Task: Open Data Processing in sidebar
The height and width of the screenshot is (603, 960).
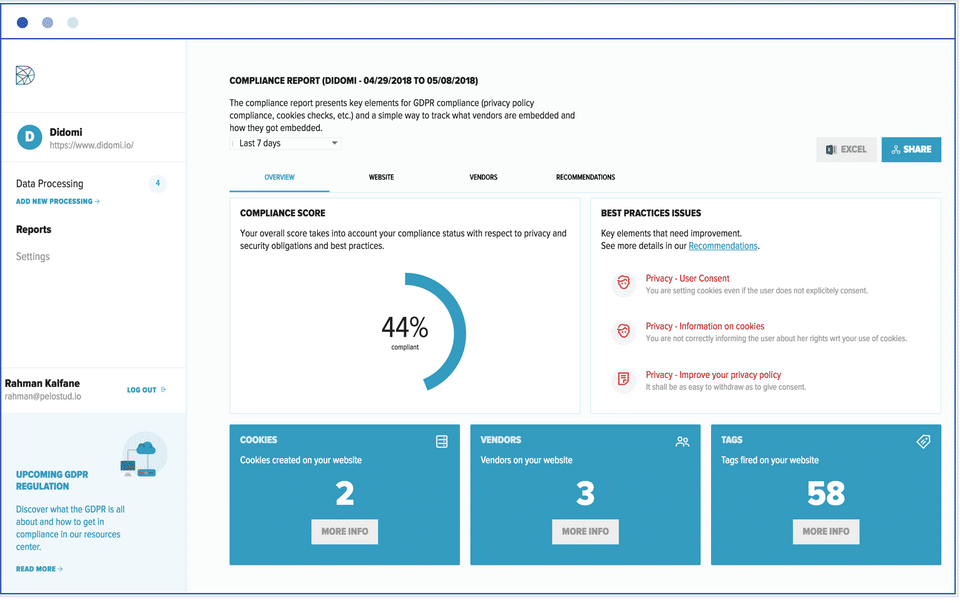Action: coord(50,184)
